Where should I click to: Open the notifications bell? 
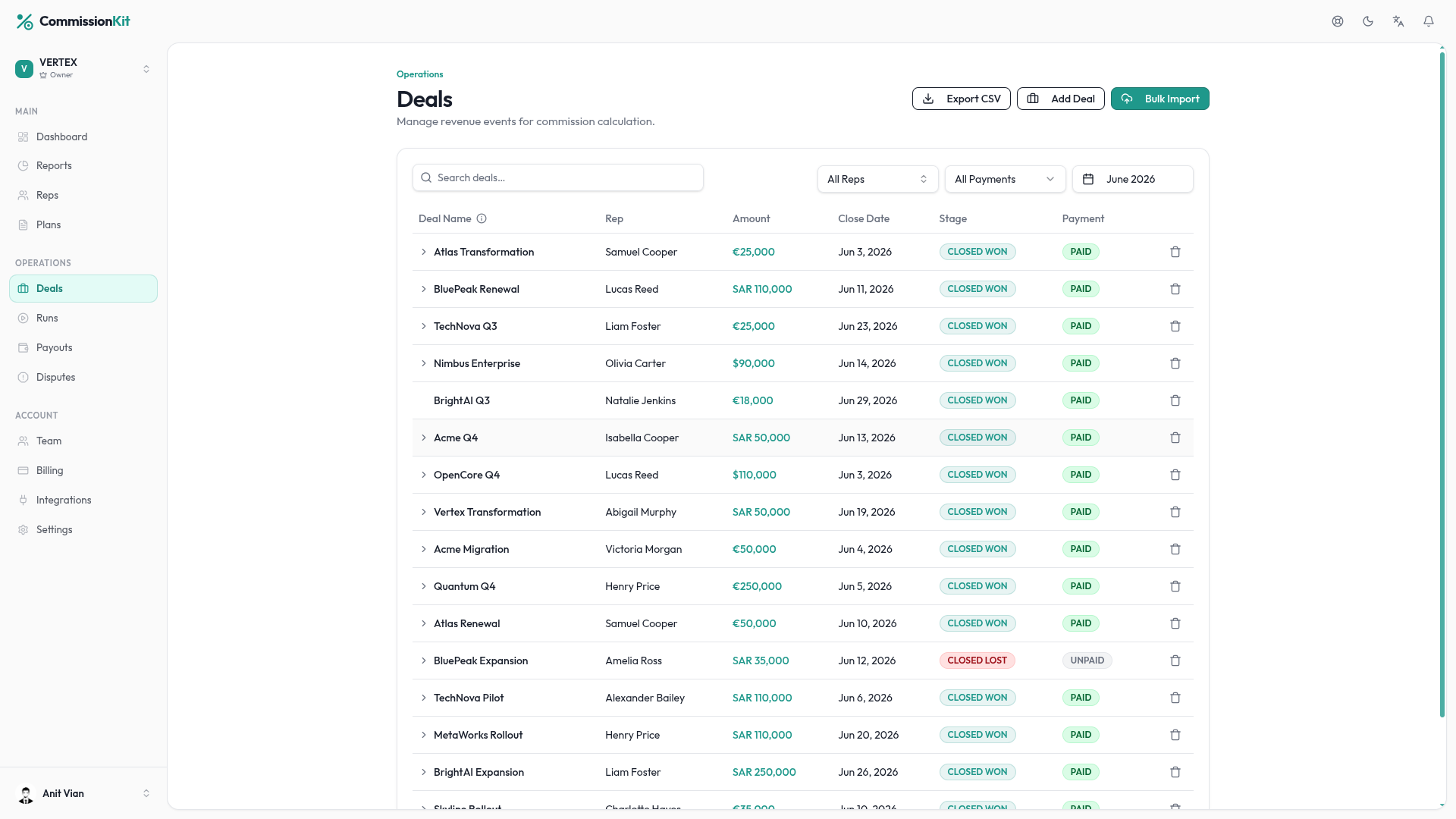click(1429, 21)
